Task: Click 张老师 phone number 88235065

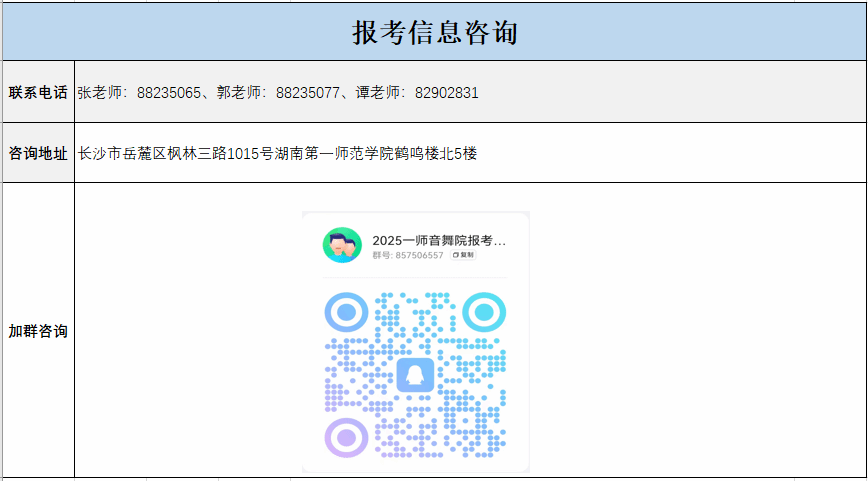Action: click(169, 93)
